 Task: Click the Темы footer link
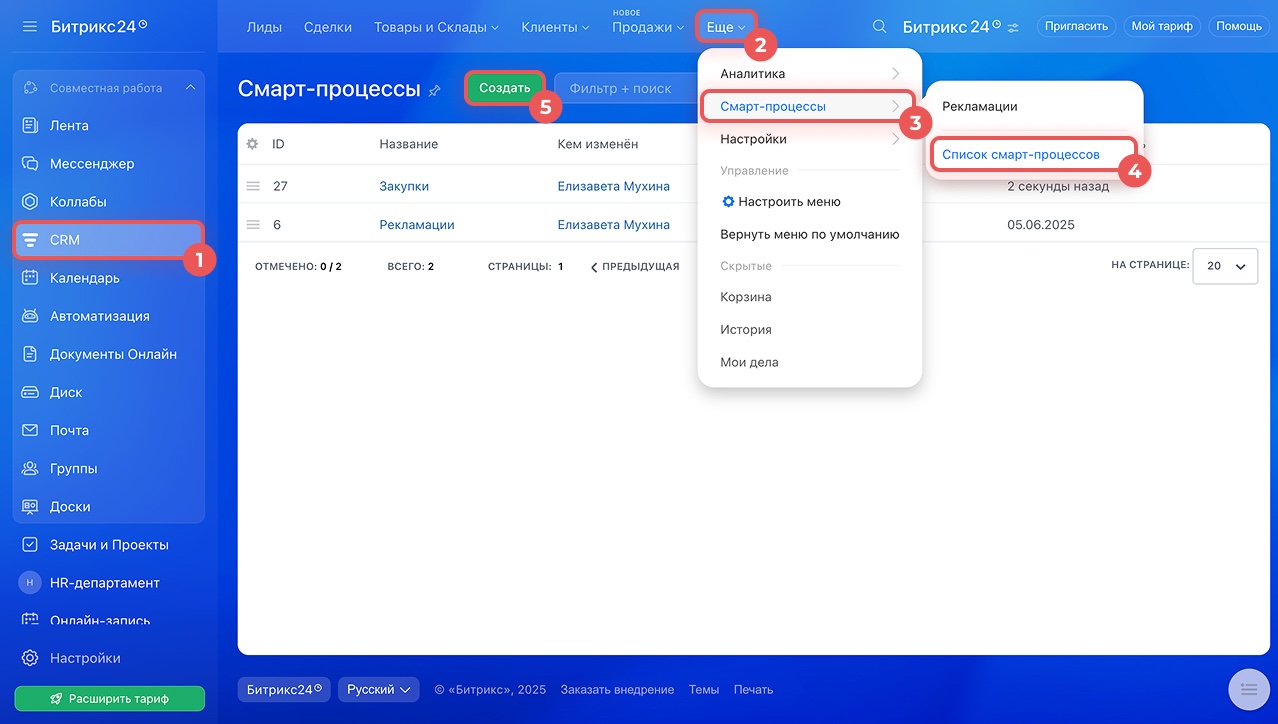[x=704, y=690]
